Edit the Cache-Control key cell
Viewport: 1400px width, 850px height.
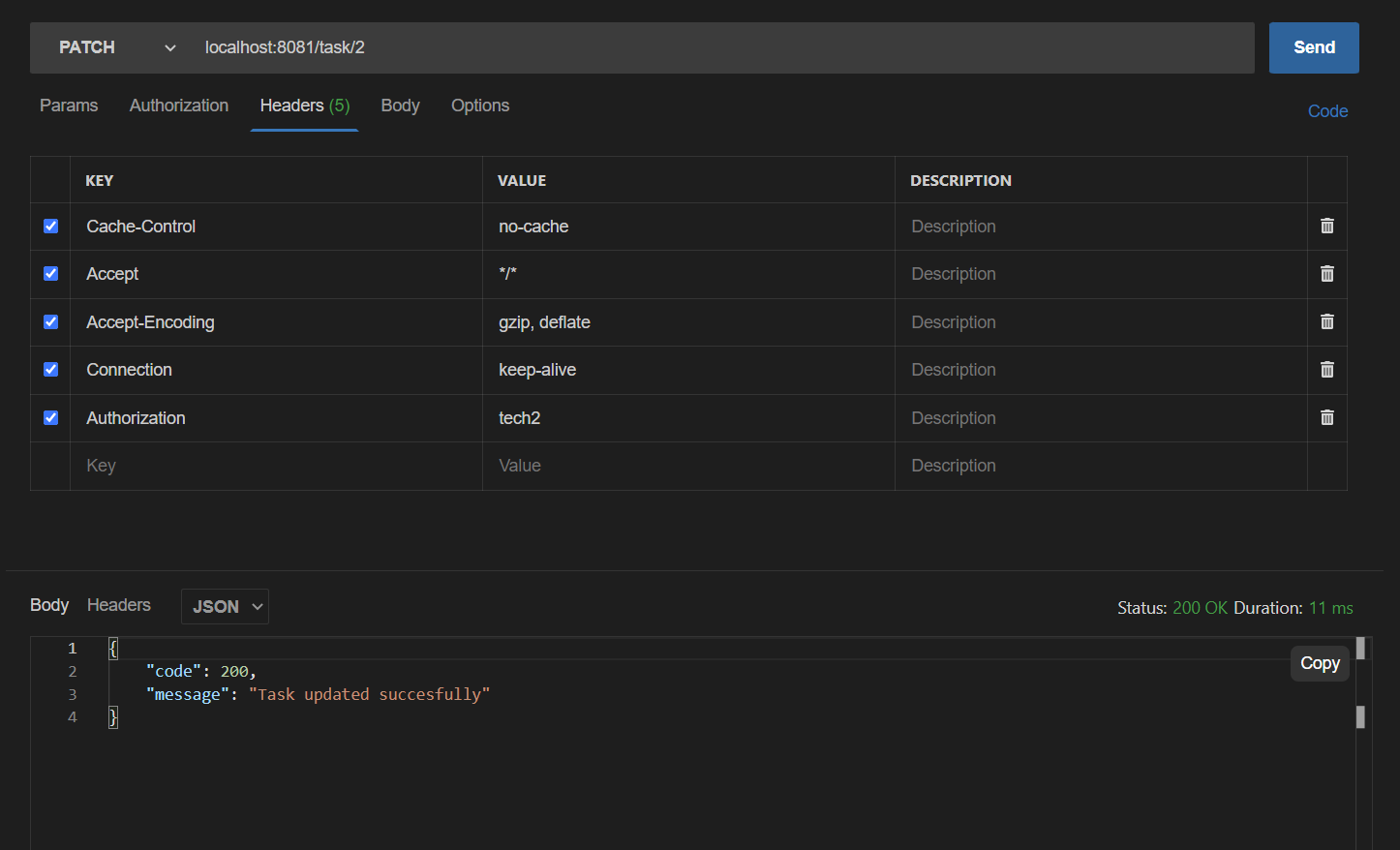[x=276, y=227]
